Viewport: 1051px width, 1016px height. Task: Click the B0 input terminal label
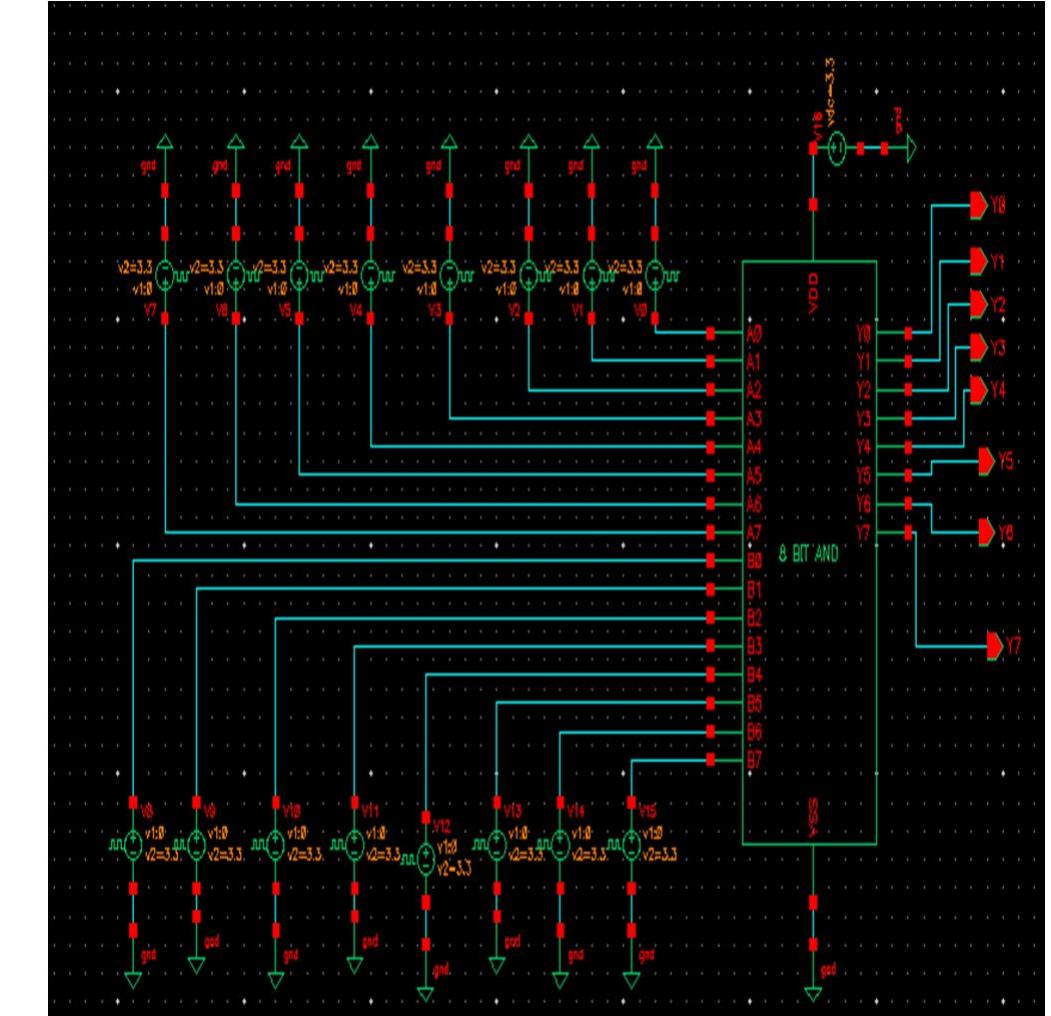(754, 561)
